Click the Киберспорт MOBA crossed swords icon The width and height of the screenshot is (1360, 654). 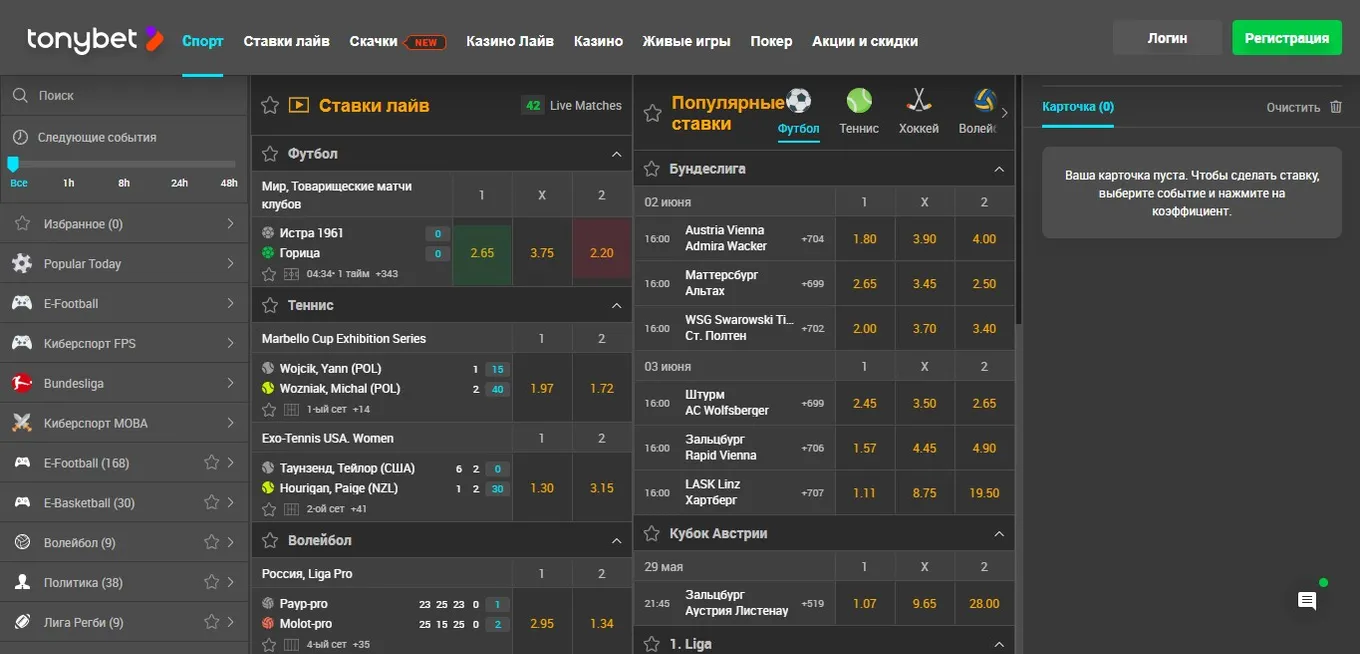(x=22, y=423)
